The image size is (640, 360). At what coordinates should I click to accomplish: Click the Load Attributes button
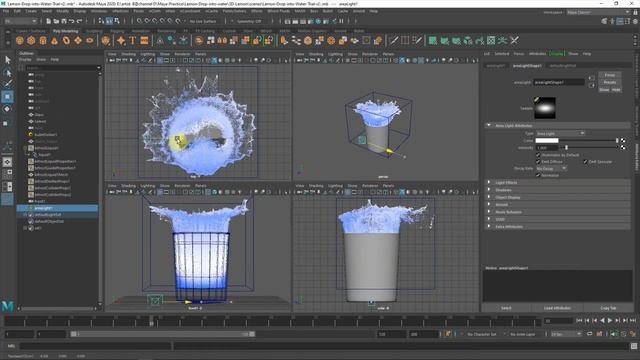coord(557,308)
